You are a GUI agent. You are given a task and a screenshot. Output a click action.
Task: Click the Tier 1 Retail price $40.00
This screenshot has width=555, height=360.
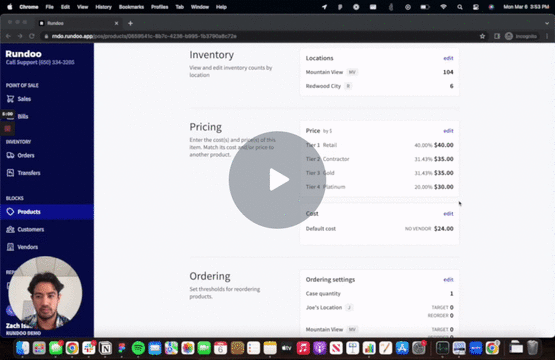[x=444, y=145]
